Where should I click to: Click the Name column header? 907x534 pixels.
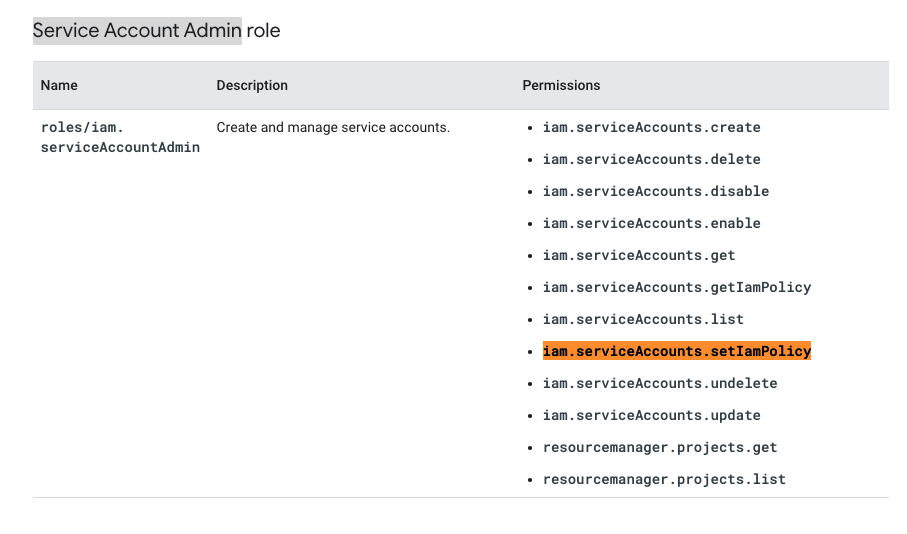coord(59,86)
